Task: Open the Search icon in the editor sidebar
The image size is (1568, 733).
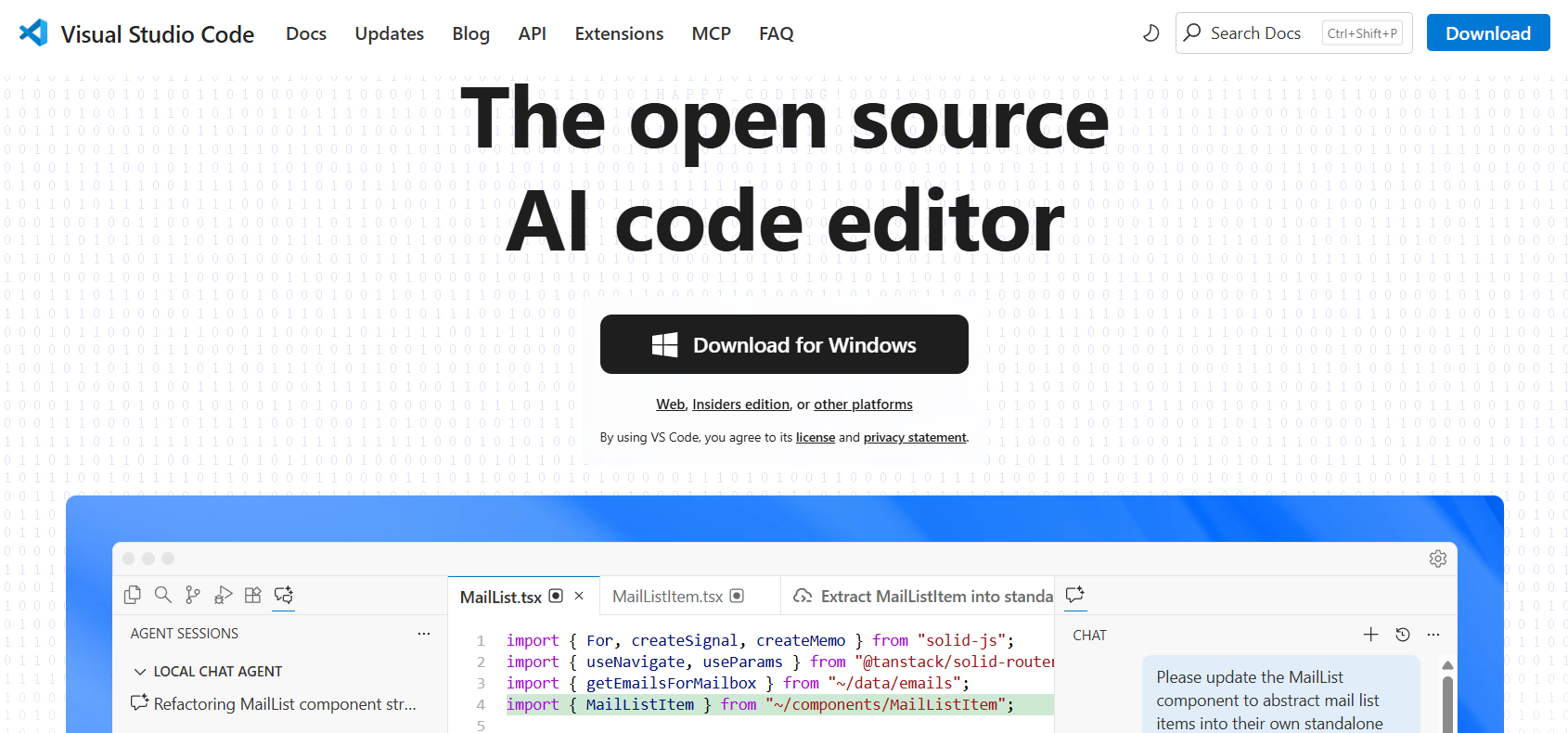Action: click(x=162, y=595)
